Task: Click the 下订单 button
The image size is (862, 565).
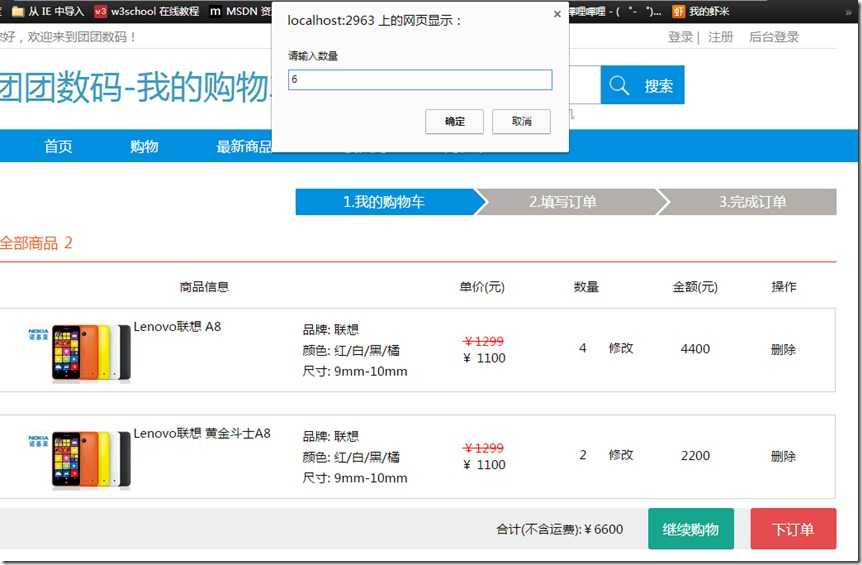Action: click(x=793, y=529)
